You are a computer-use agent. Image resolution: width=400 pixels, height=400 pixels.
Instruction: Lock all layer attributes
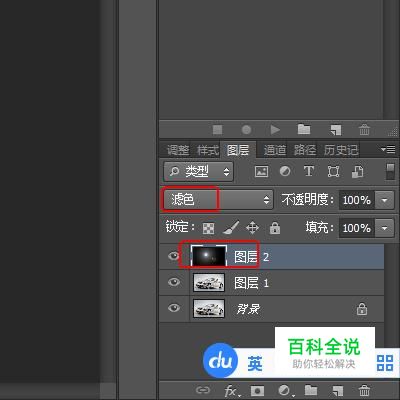point(275,228)
